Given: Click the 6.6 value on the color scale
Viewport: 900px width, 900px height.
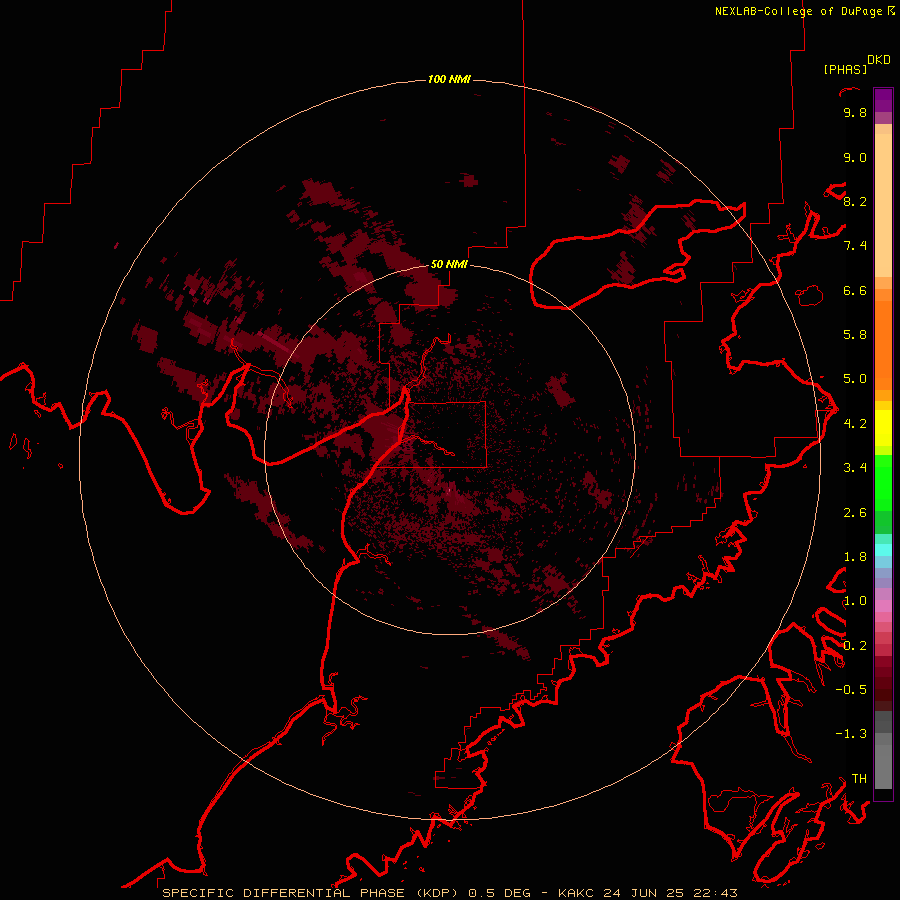Looking at the screenshot, I should click(x=855, y=290).
